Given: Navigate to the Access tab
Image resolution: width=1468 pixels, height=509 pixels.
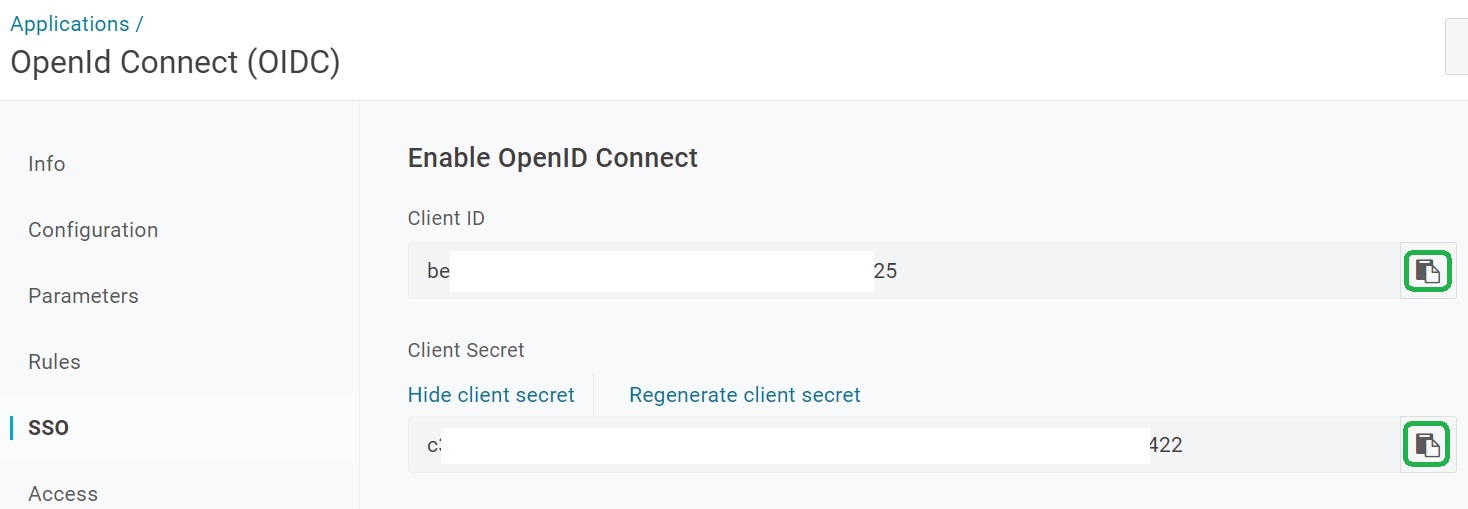Looking at the screenshot, I should coord(63,493).
